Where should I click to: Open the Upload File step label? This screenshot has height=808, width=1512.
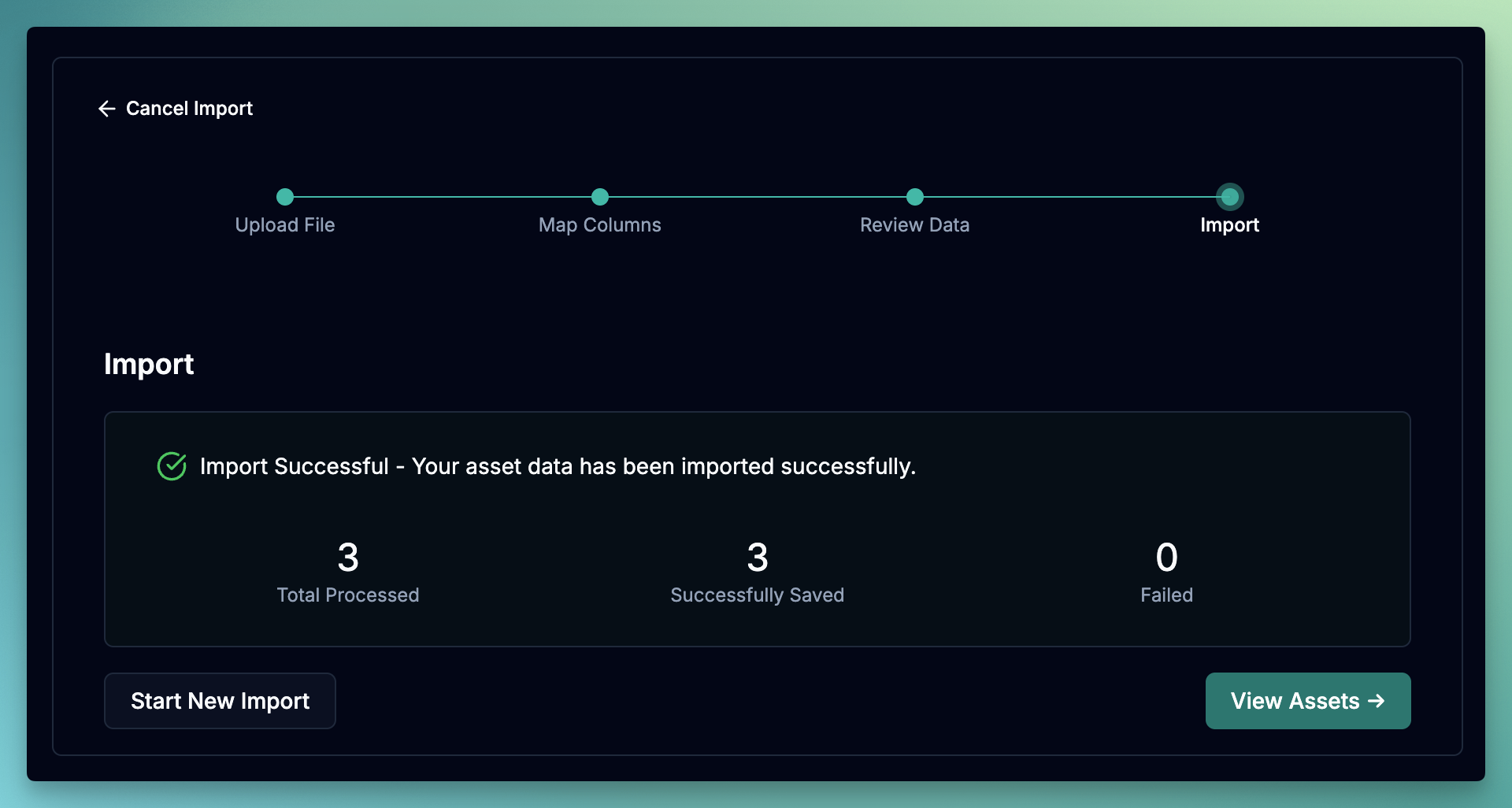tap(285, 224)
